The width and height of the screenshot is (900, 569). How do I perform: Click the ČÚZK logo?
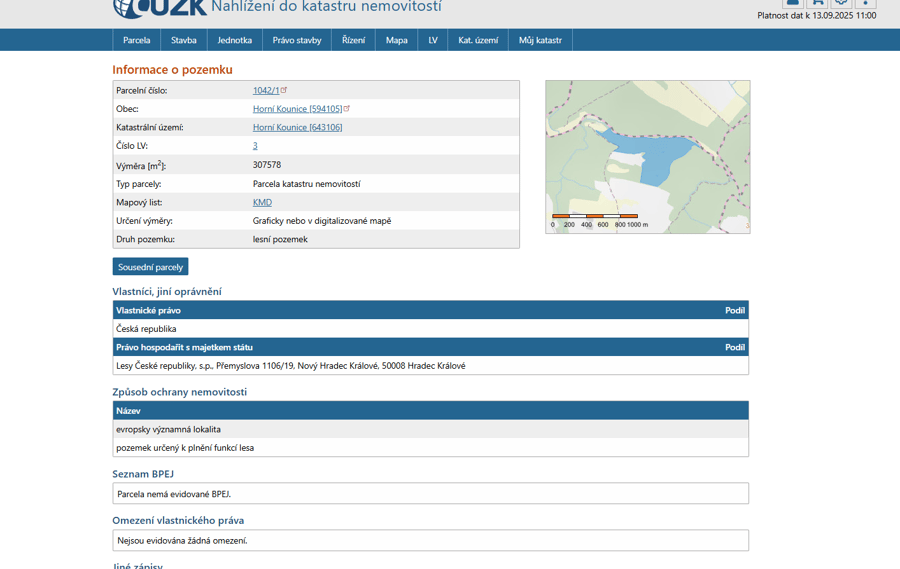coord(160,8)
